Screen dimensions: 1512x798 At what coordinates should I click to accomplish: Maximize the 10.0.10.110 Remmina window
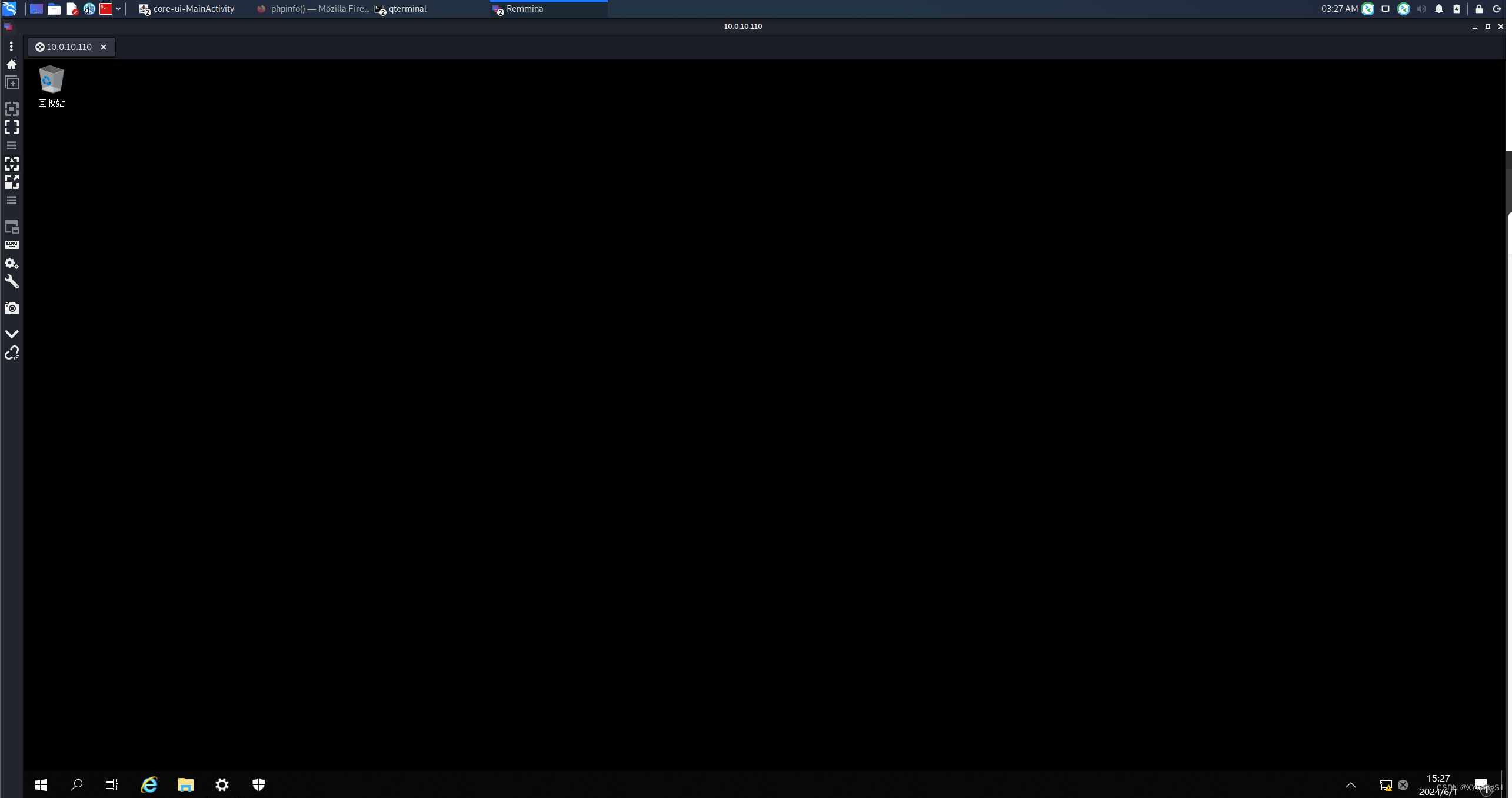pos(1488,26)
